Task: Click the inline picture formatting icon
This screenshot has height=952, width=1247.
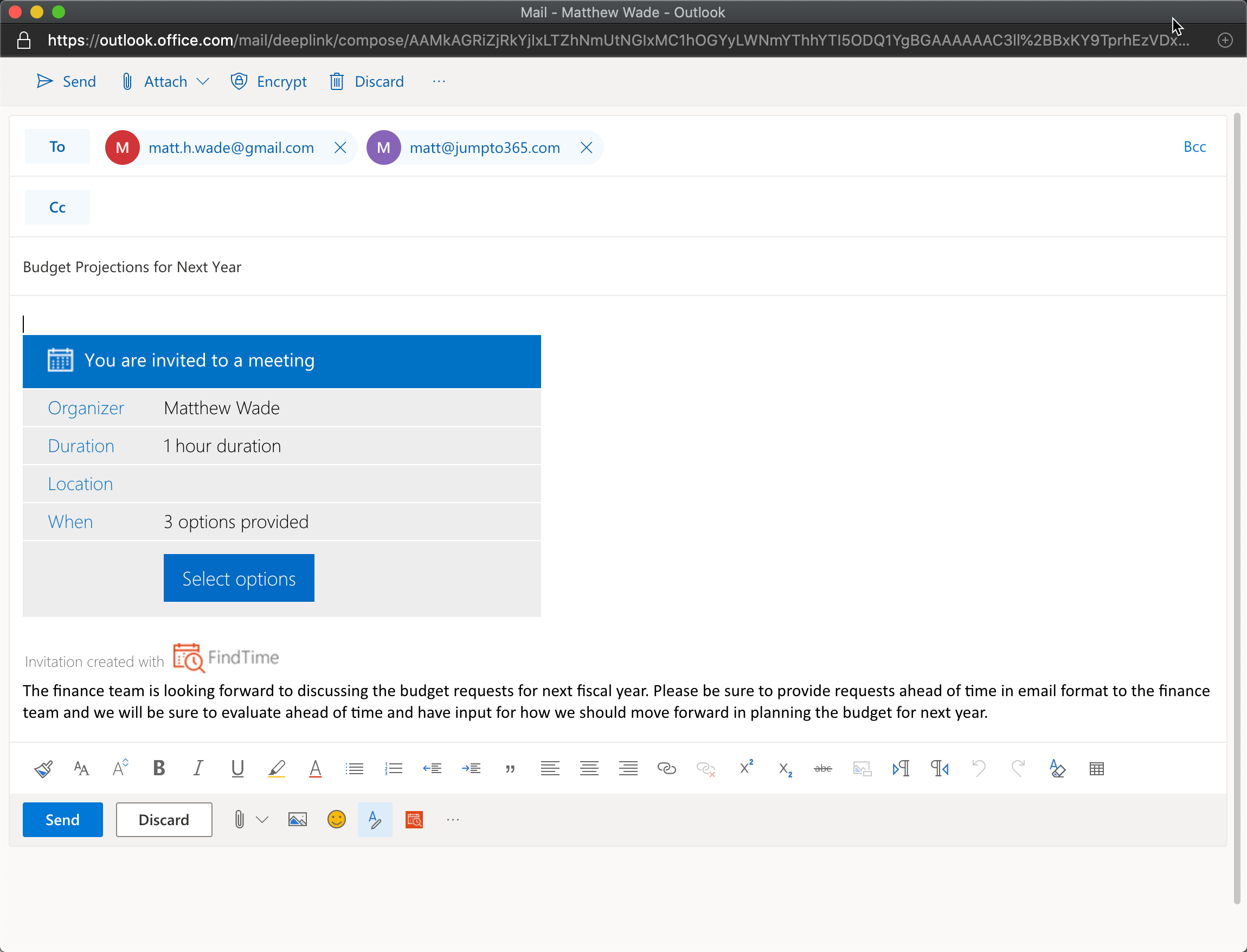Action: point(862,768)
